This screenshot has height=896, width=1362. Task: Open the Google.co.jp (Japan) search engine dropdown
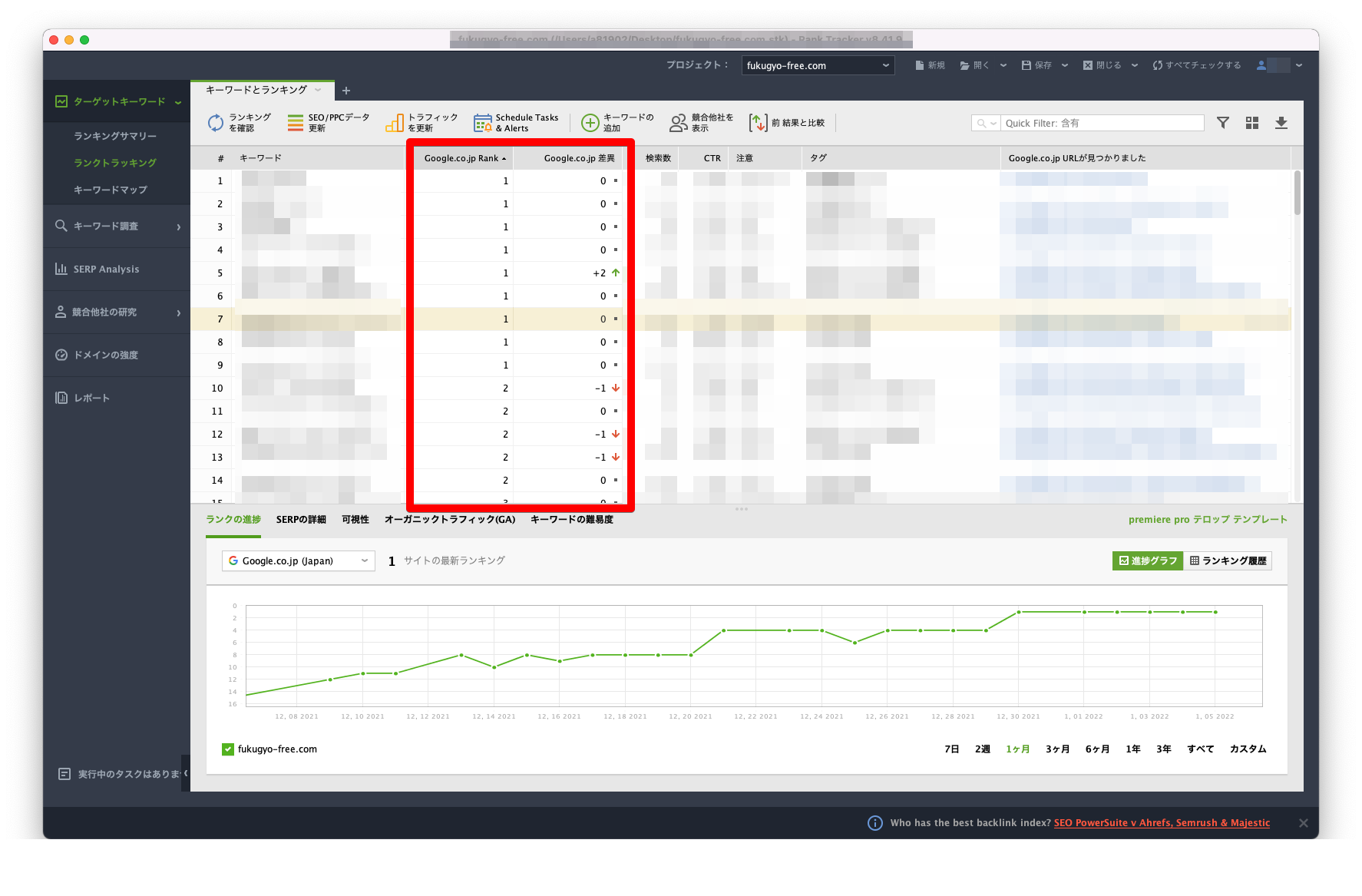(298, 561)
